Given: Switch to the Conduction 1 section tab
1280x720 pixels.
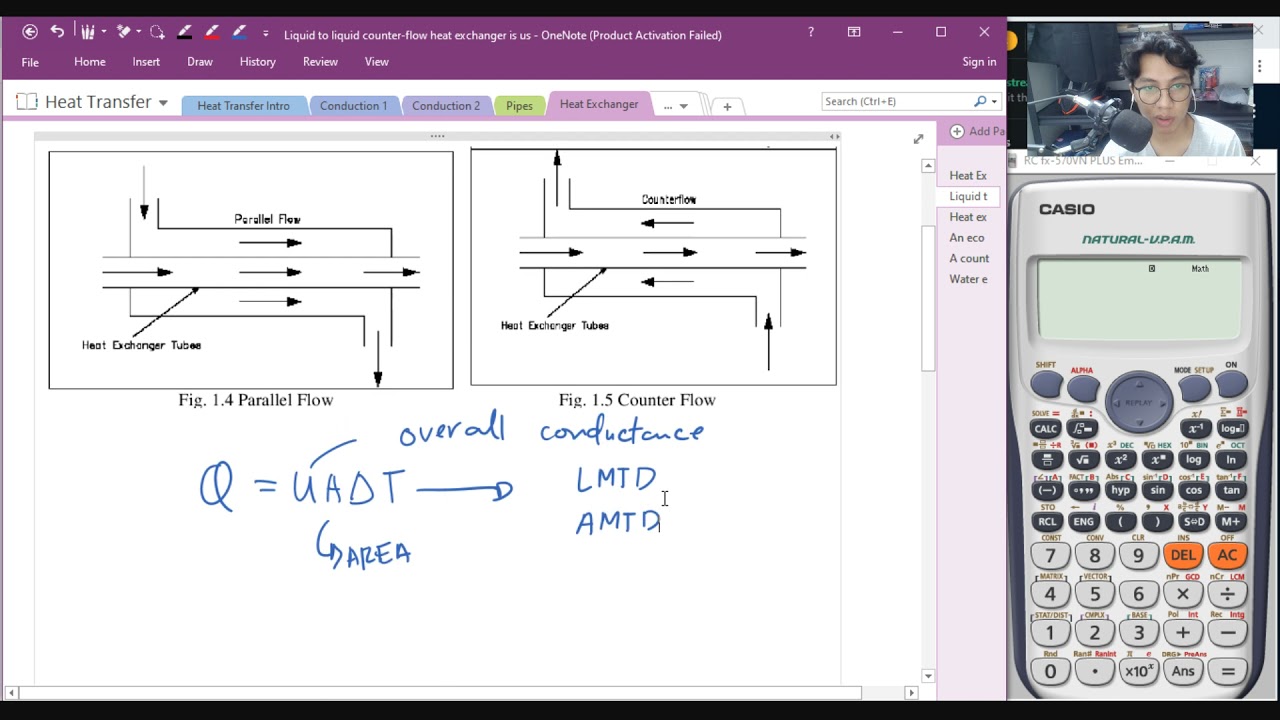Looking at the screenshot, I should tap(353, 106).
